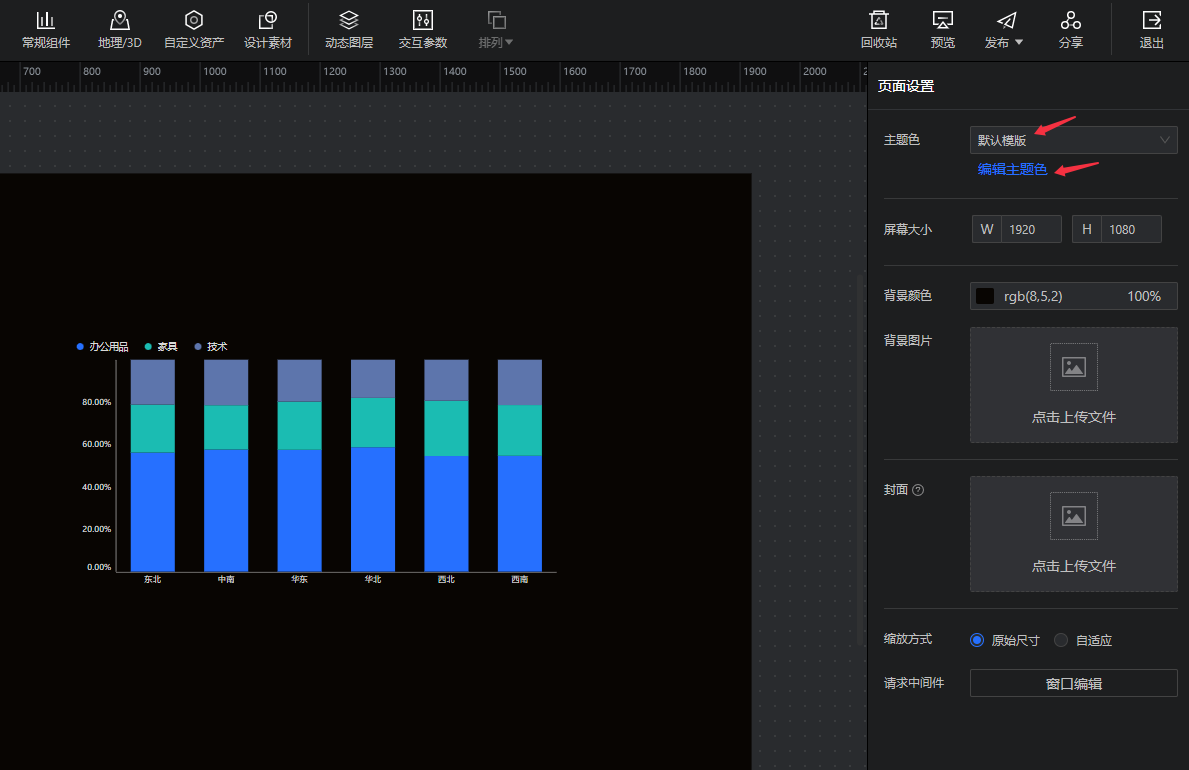Open the 回收站 recycle bin

coord(879,30)
